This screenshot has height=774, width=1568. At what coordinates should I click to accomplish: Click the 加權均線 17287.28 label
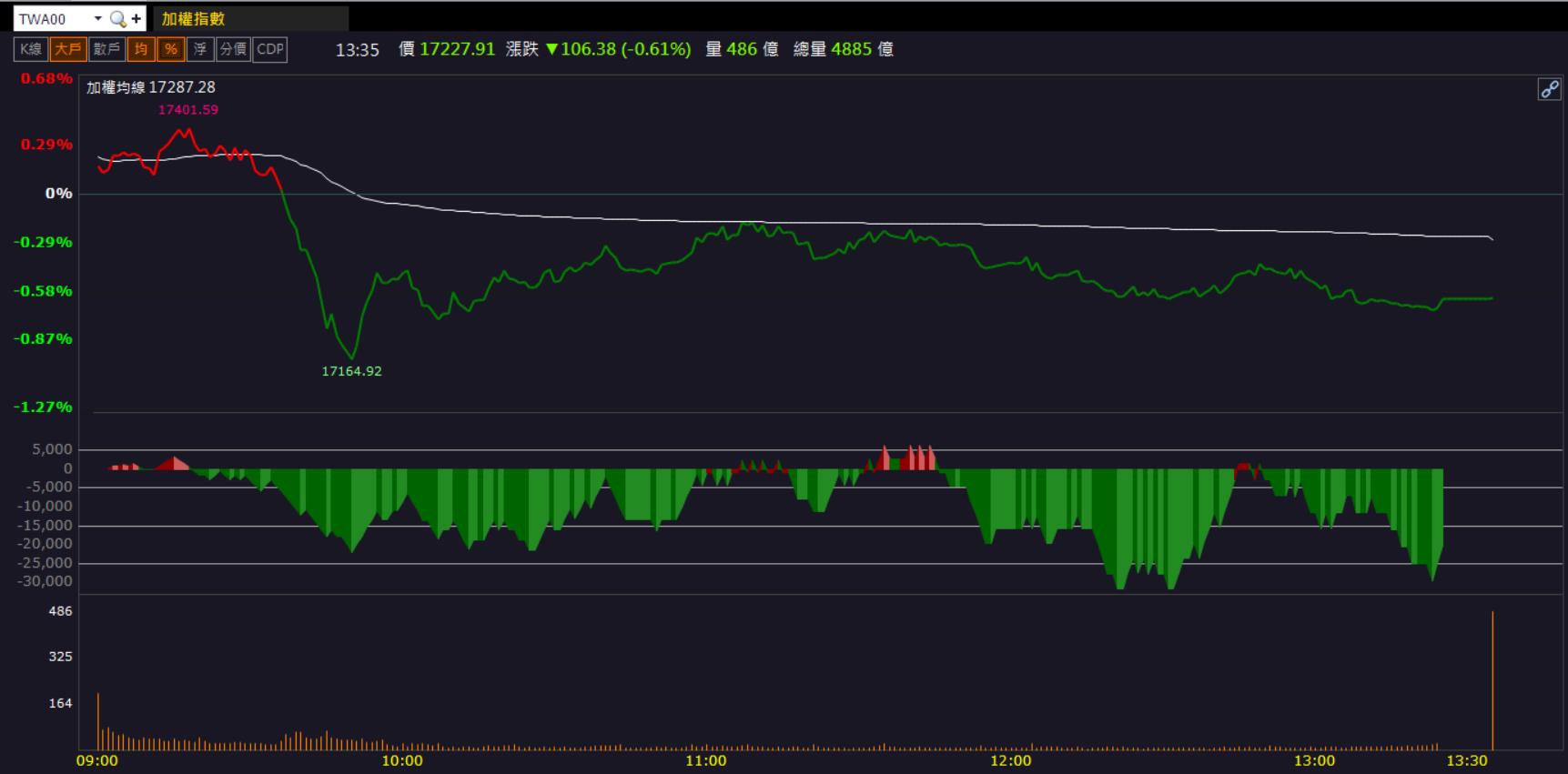pyautogui.click(x=151, y=87)
